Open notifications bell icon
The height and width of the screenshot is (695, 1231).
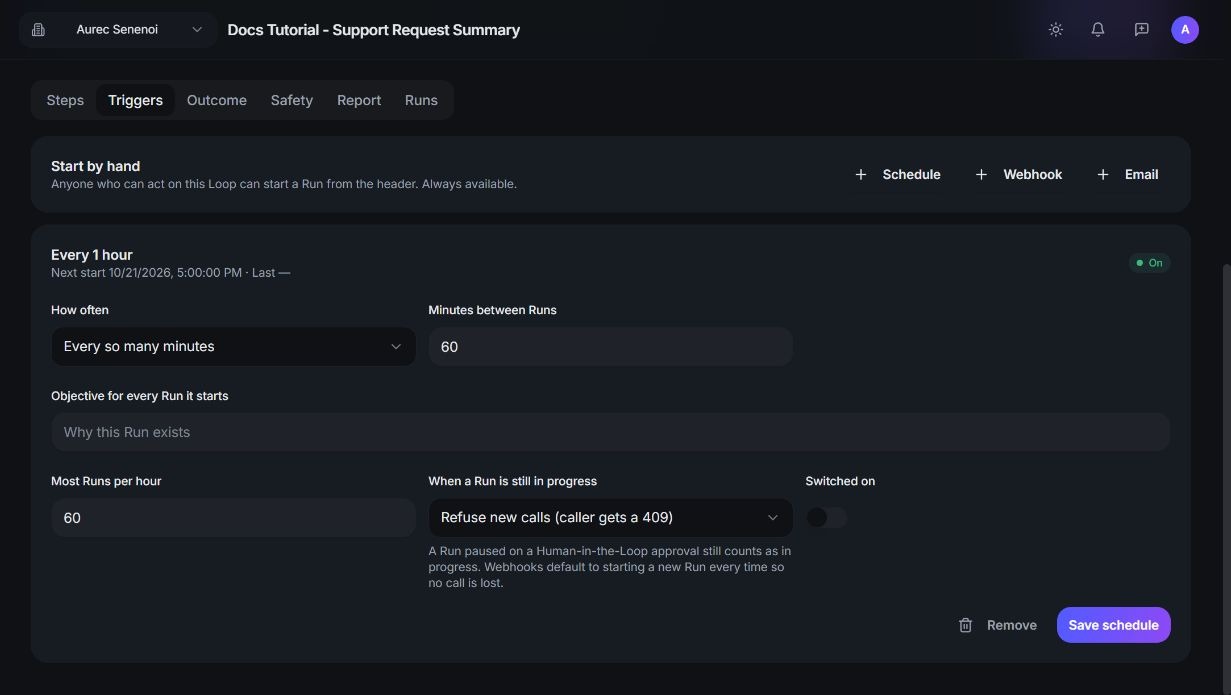1098,30
